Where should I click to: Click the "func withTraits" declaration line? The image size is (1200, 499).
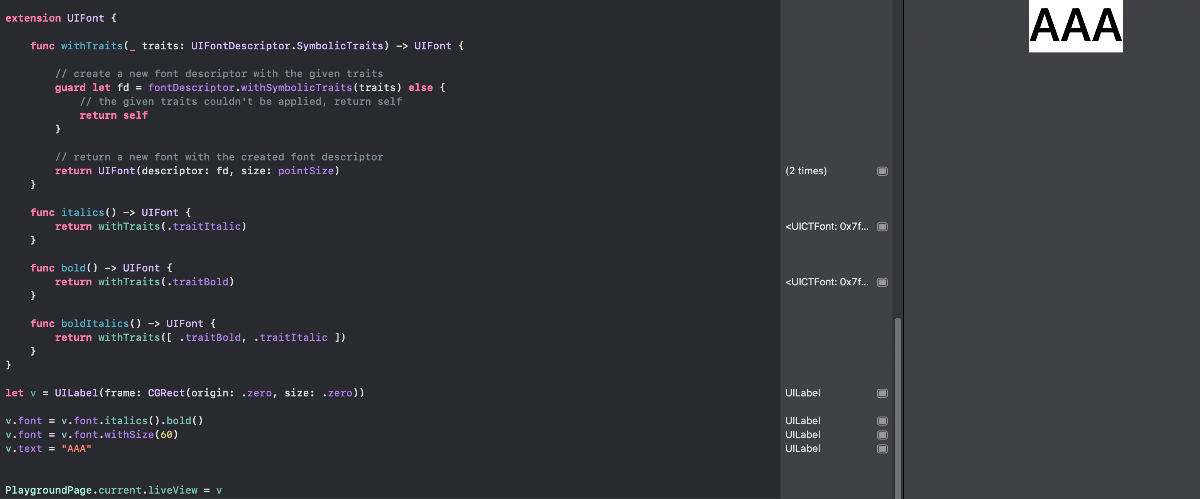[x=248, y=47]
